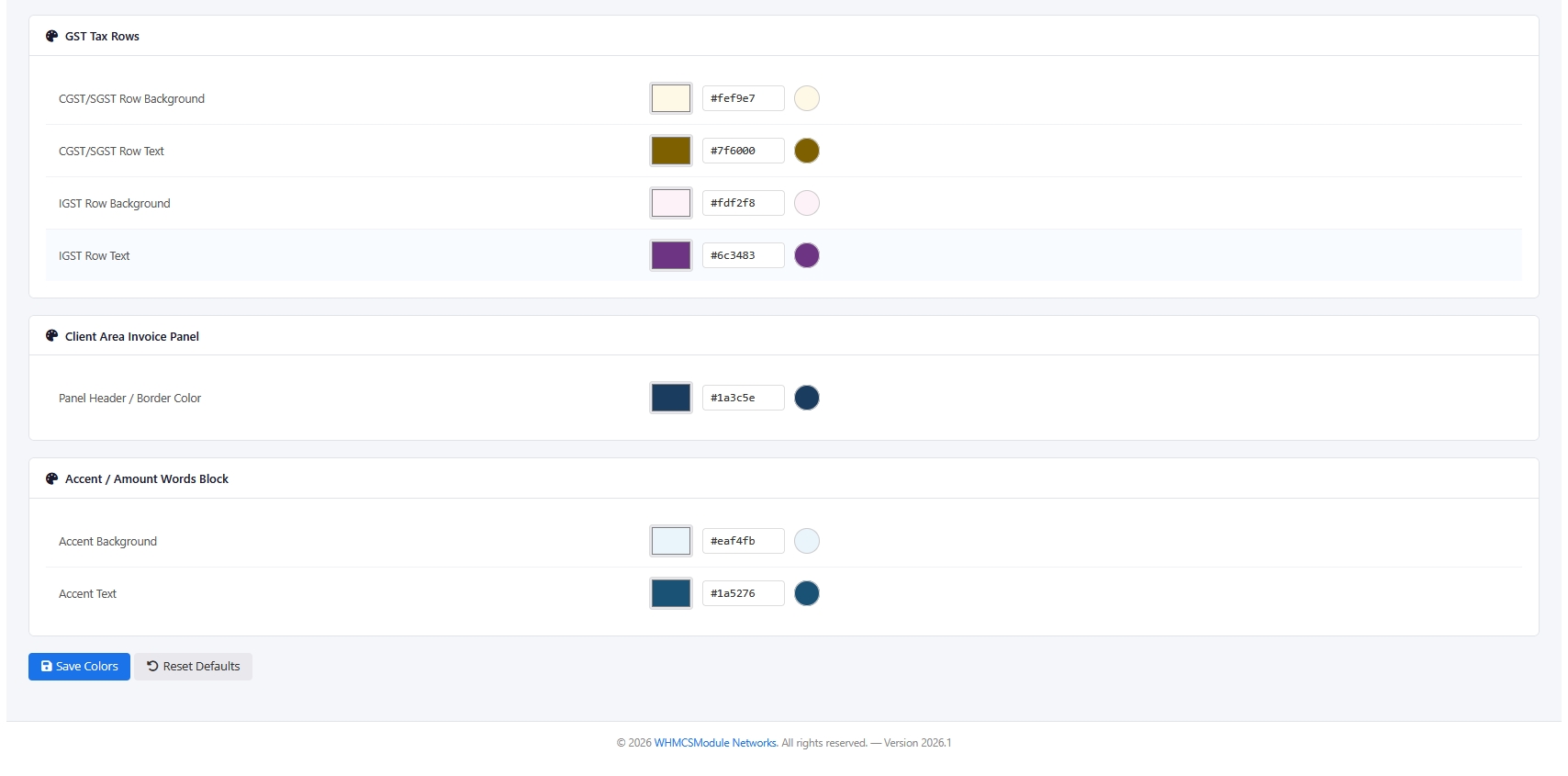
Task: Click the round purple preview circle for IGST Row Text
Action: (807, 255)
